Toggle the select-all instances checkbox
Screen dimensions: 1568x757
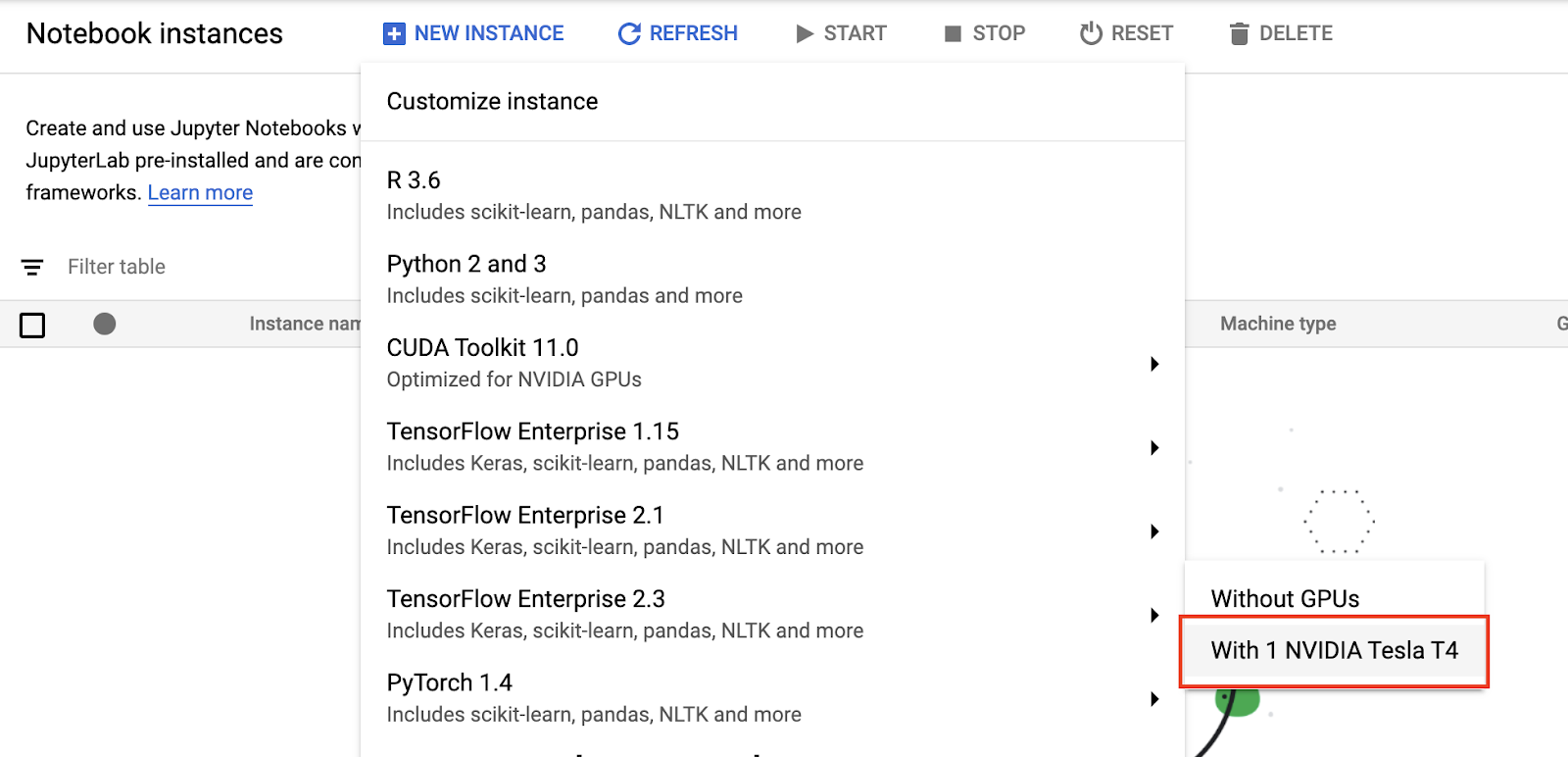coord(32,325)
